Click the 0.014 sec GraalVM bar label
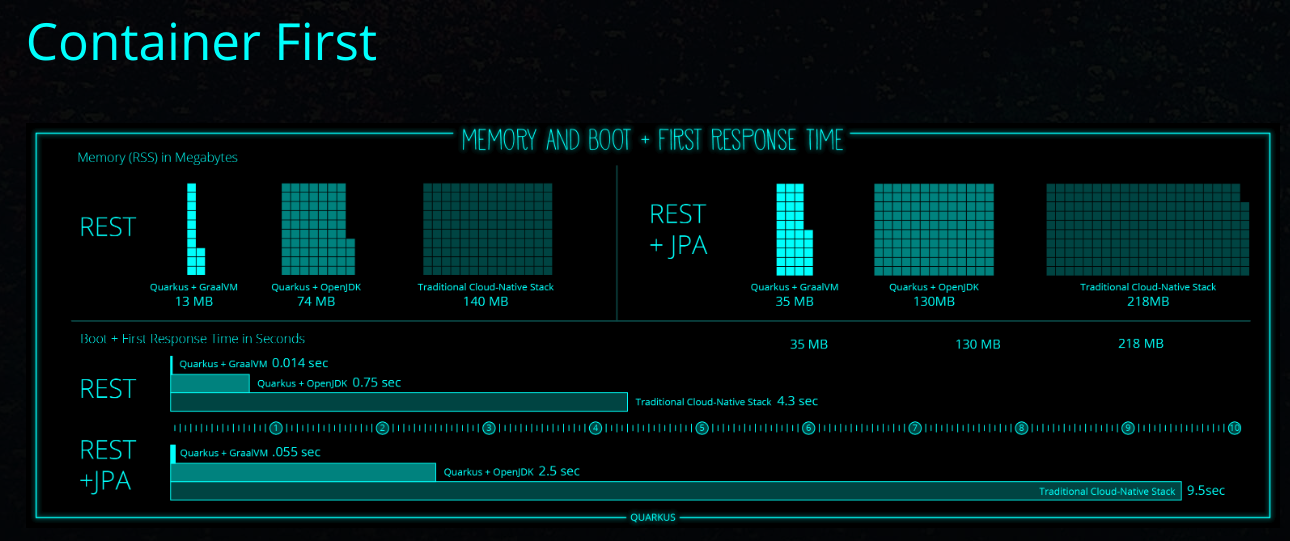The width and height of the screenshot is (1290, 541). [x=253, y=364]
